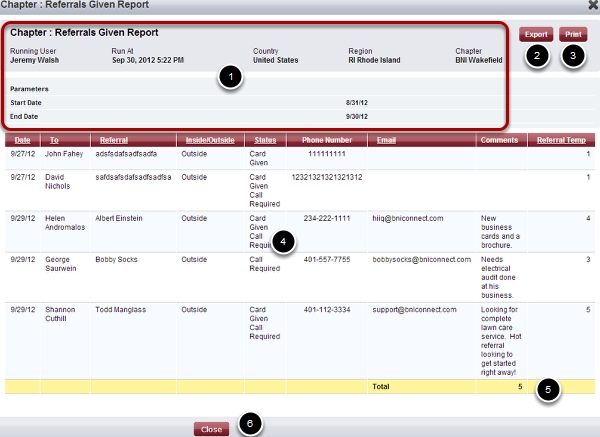Viewport: 600px width, 437px height.
Task: Sort by the Status column header
Action: click(x=264, y=140)
